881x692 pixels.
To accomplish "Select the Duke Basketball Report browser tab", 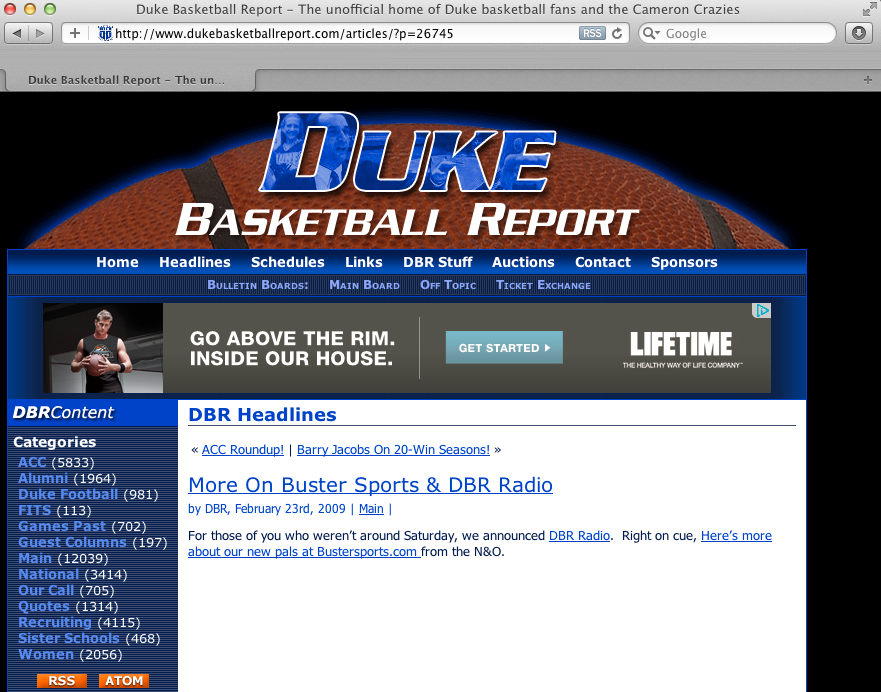I will coord(128,80).
